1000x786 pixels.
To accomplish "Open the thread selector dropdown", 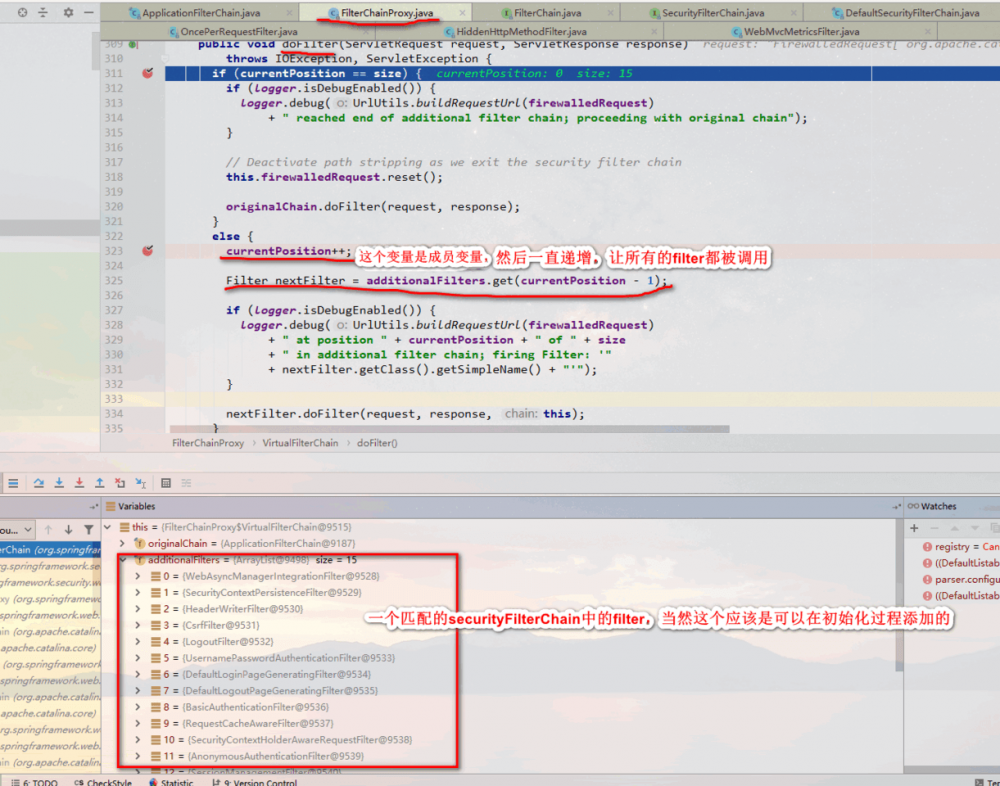I will point(17,530).
